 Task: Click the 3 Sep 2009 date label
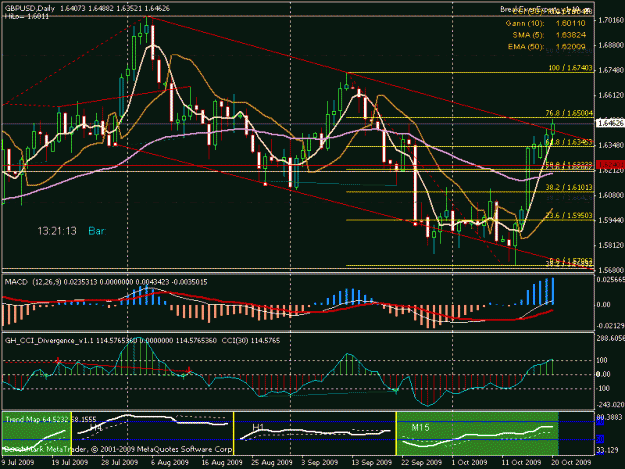pyautogui.click(x=320, y=463)
